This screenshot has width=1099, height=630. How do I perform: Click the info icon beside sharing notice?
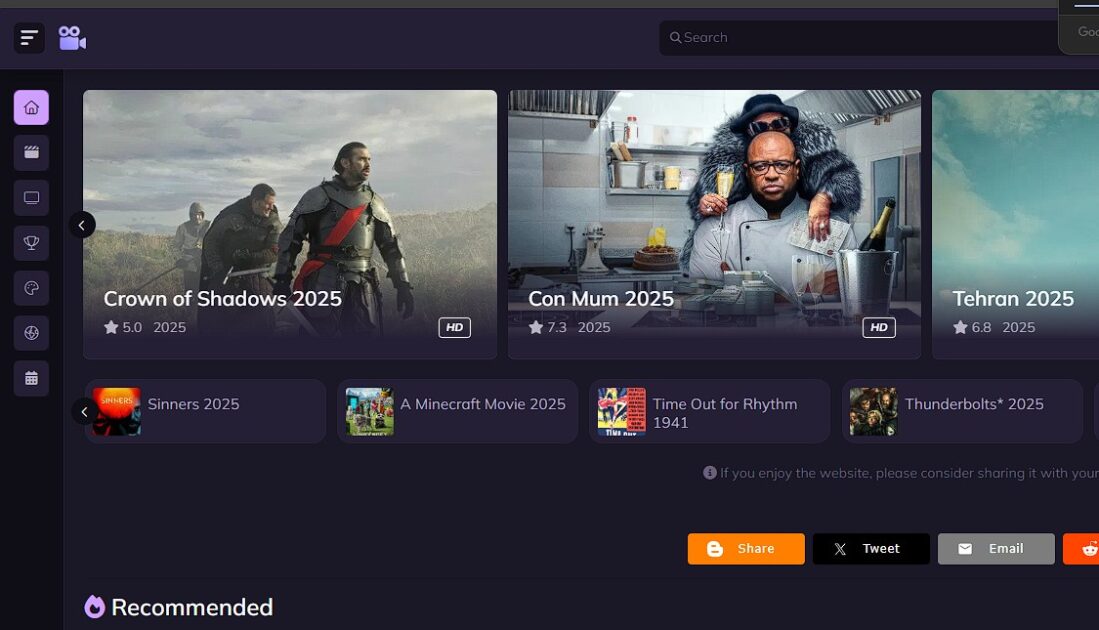[x=709, y=473]
